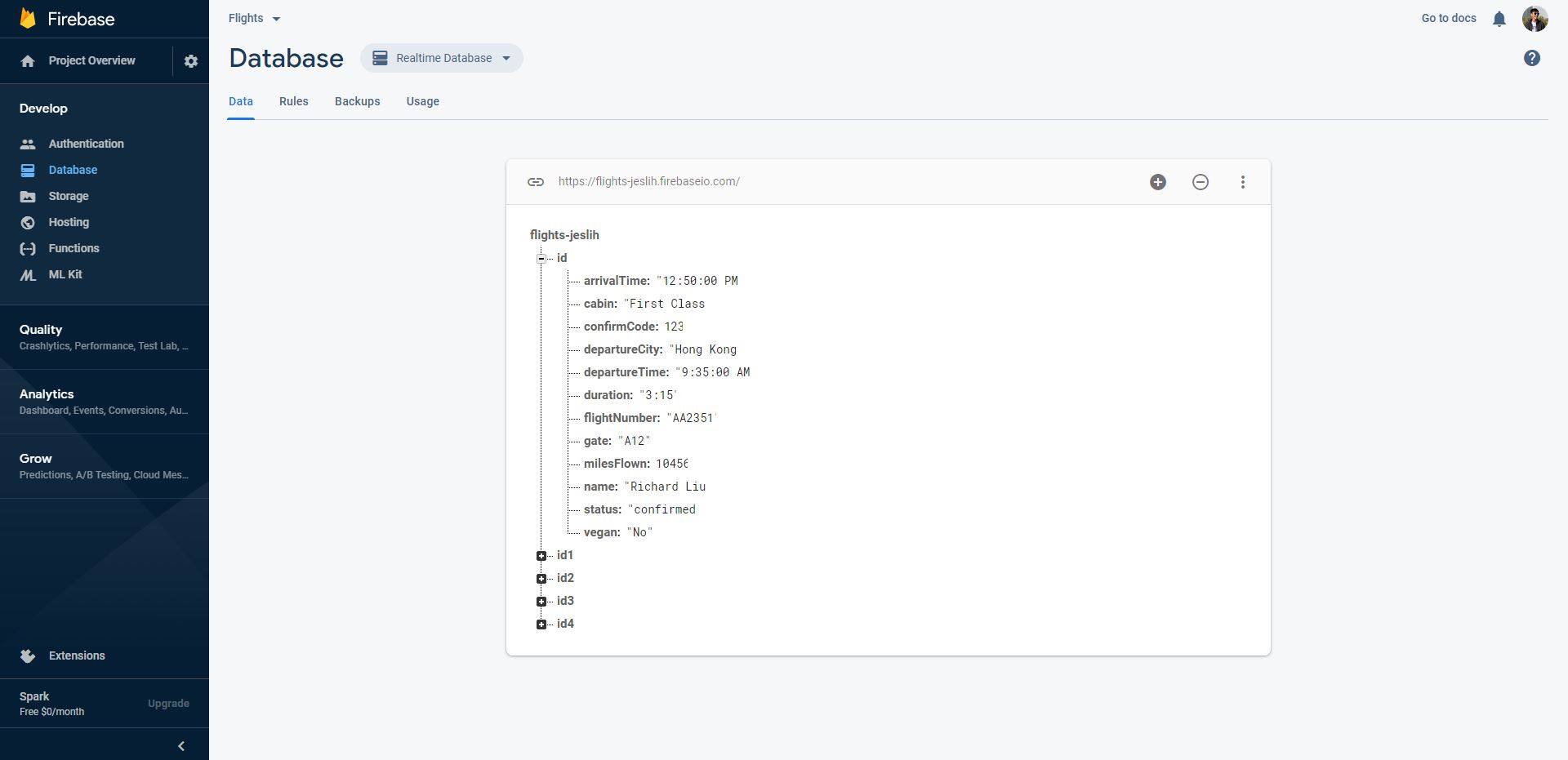
Task: Select the confirmCode 123 value
Action: (674, 327)
